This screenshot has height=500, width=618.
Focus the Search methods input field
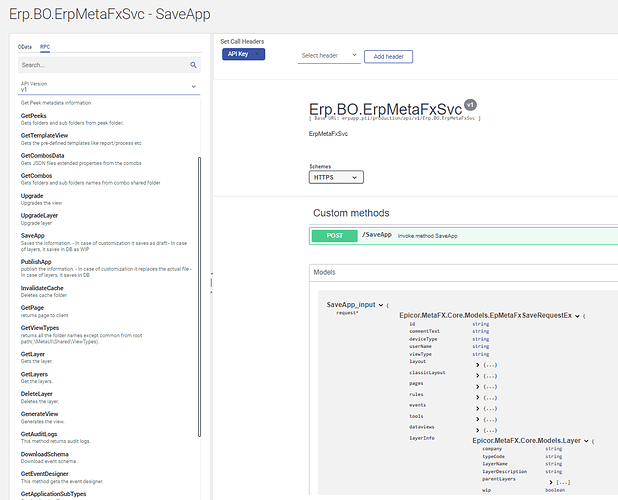[104, 65]
